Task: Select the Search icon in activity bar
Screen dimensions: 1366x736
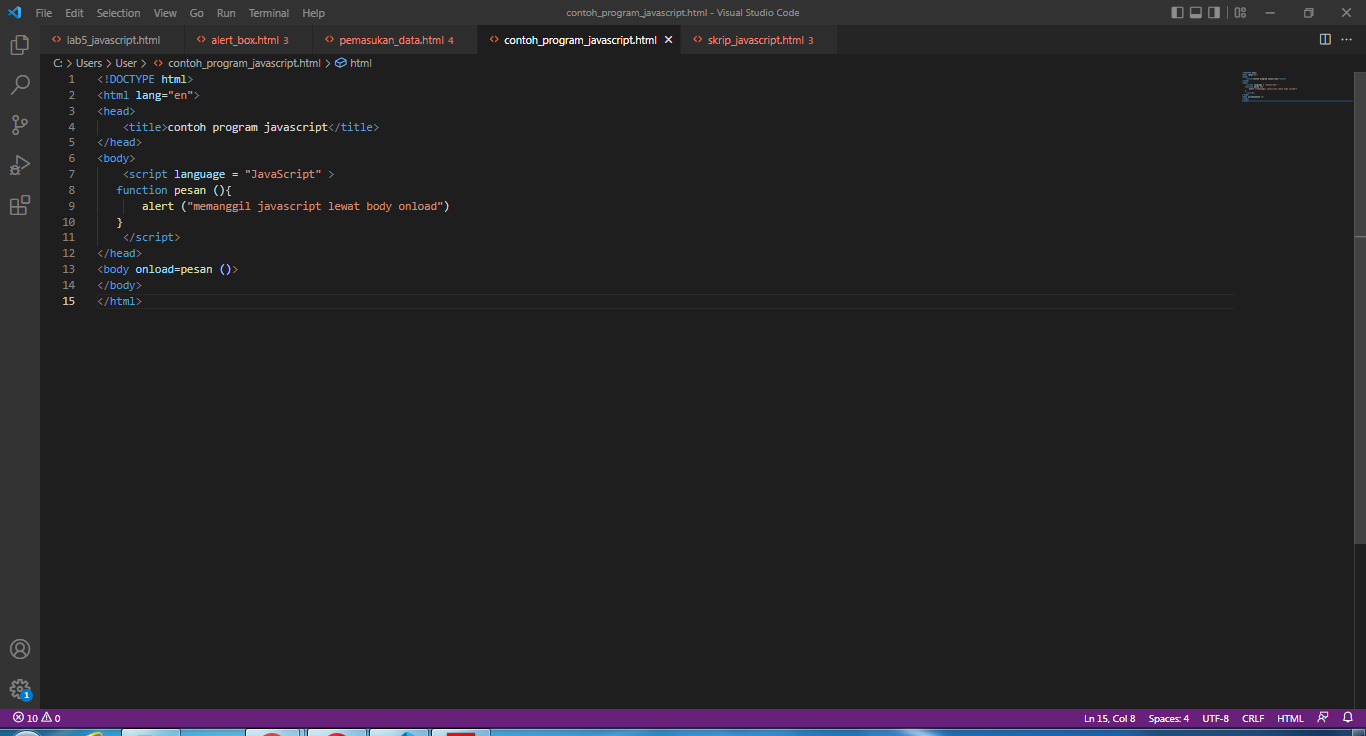Action: coord(20,85)
